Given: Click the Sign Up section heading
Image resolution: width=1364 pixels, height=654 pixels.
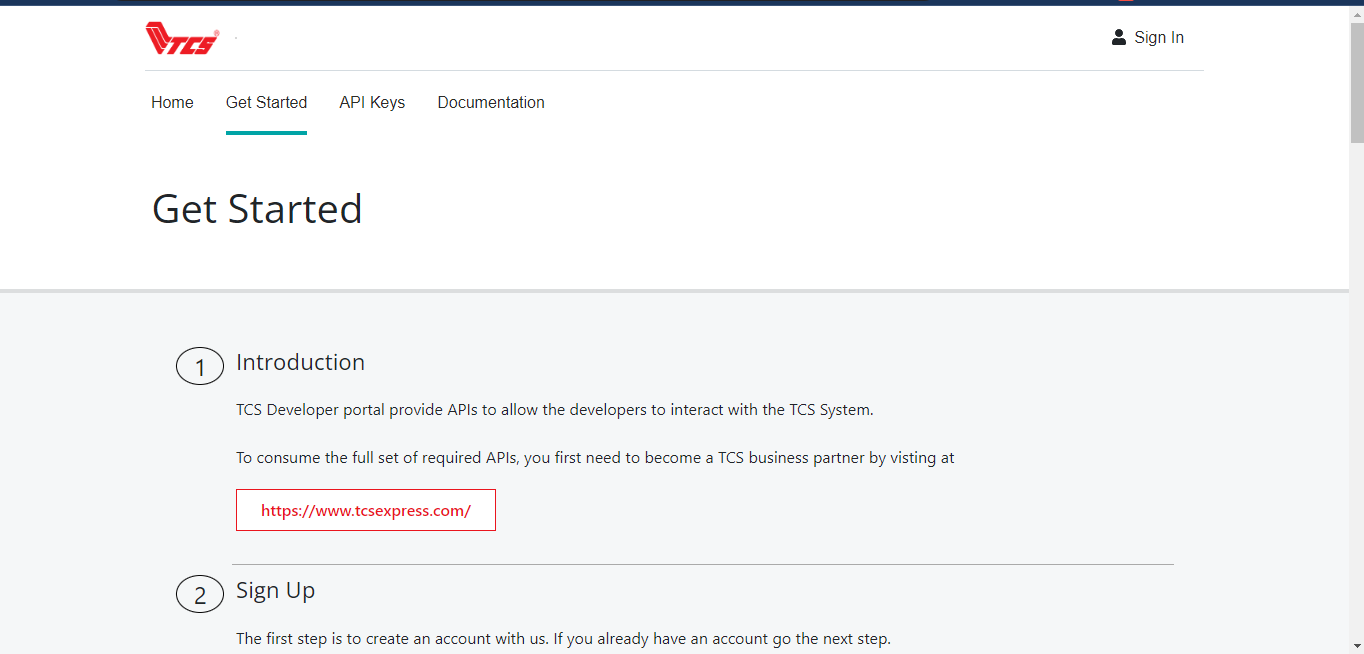Looking at the screenshot, I should (275, 590).
